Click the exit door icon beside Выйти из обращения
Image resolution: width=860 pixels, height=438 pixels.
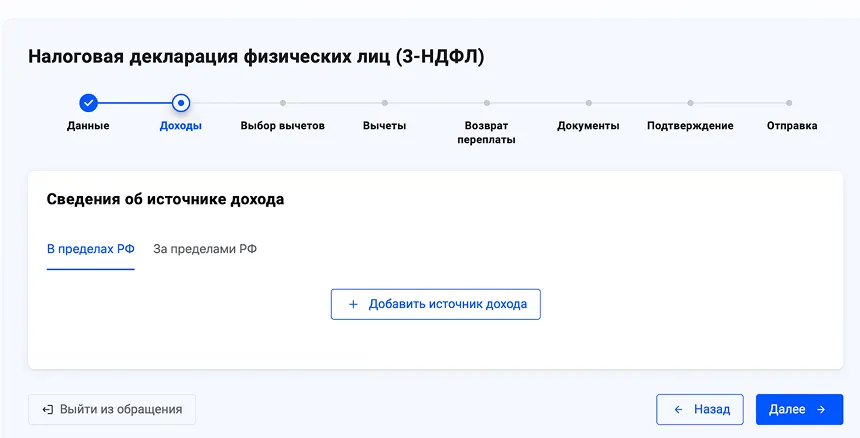47,409
